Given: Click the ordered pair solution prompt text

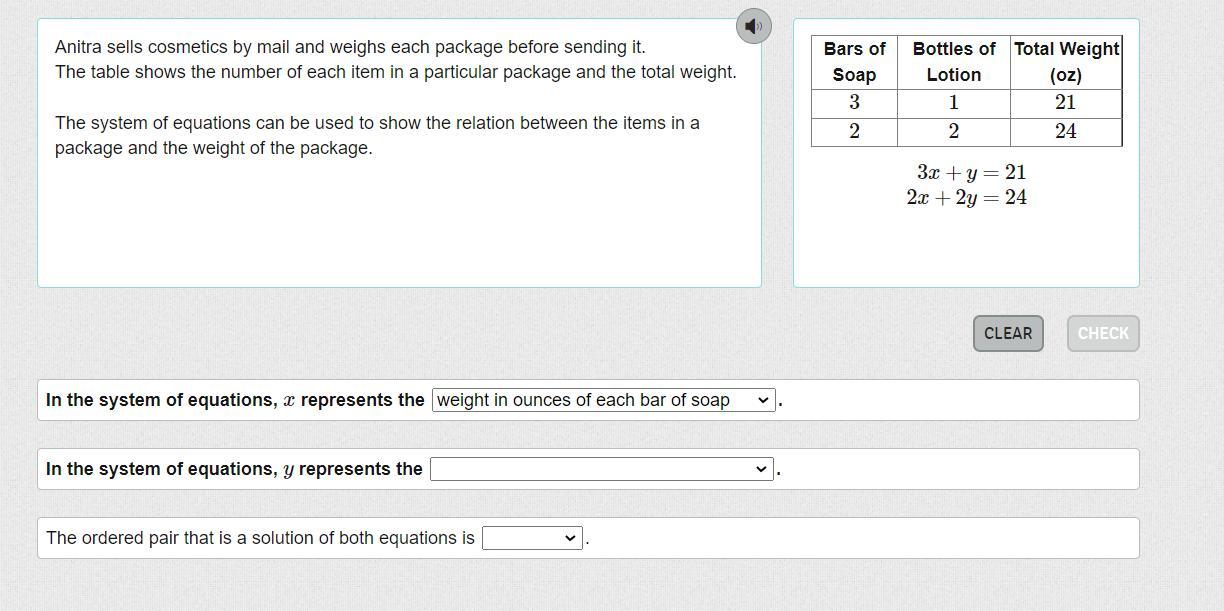Looking at the screenshot, I should [x=260, y=538].
